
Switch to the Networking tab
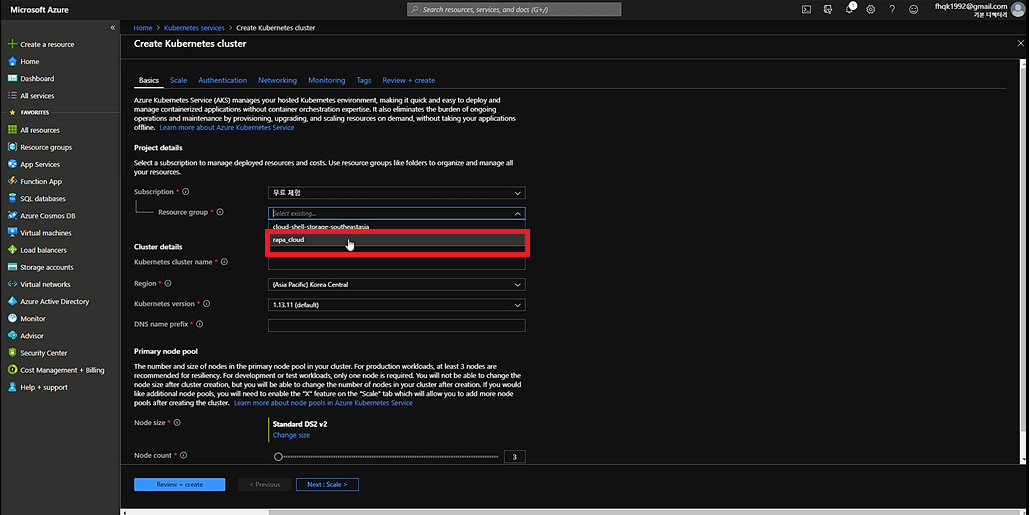click(277, 80)
